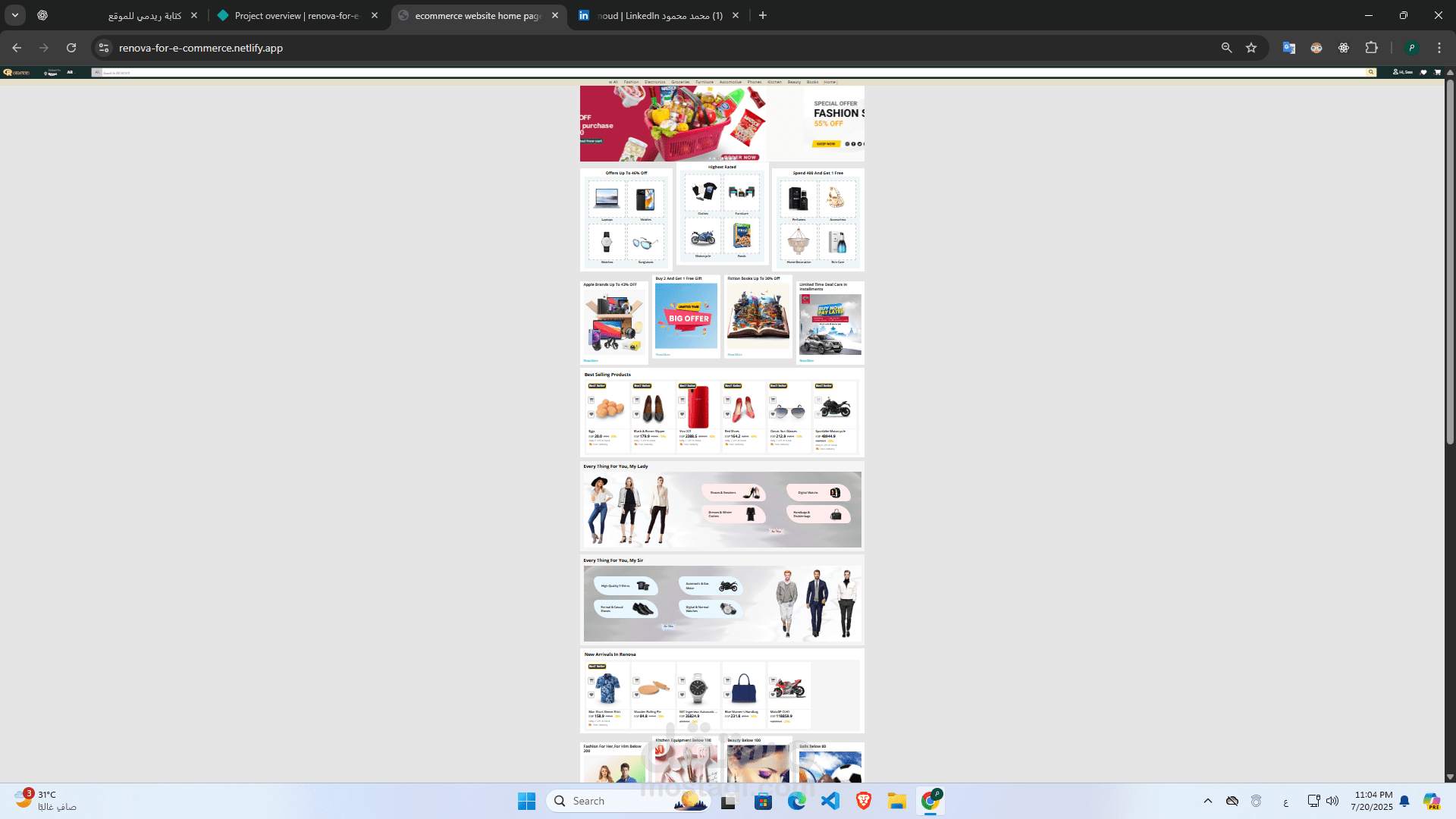Click the Renova logo

[x=17, y=73]
